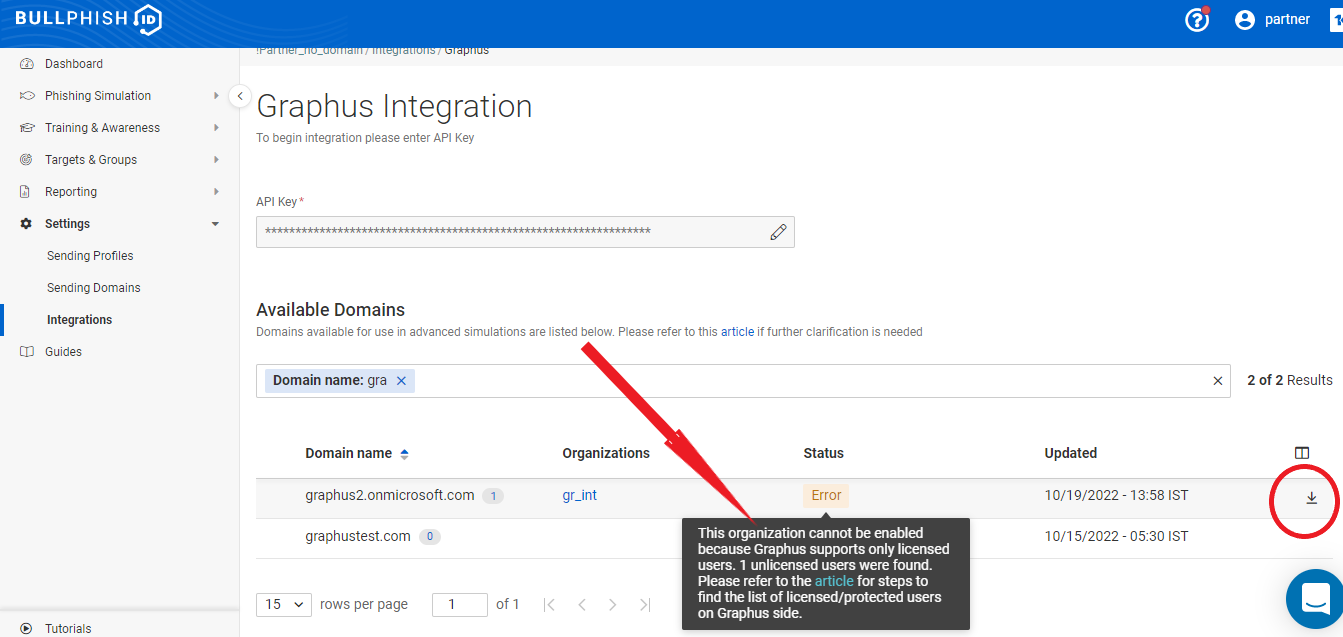The width and height of the screenshot is (1343, 637).
Task: Click the BullPhish ID logo
Action: click(88, 19)
